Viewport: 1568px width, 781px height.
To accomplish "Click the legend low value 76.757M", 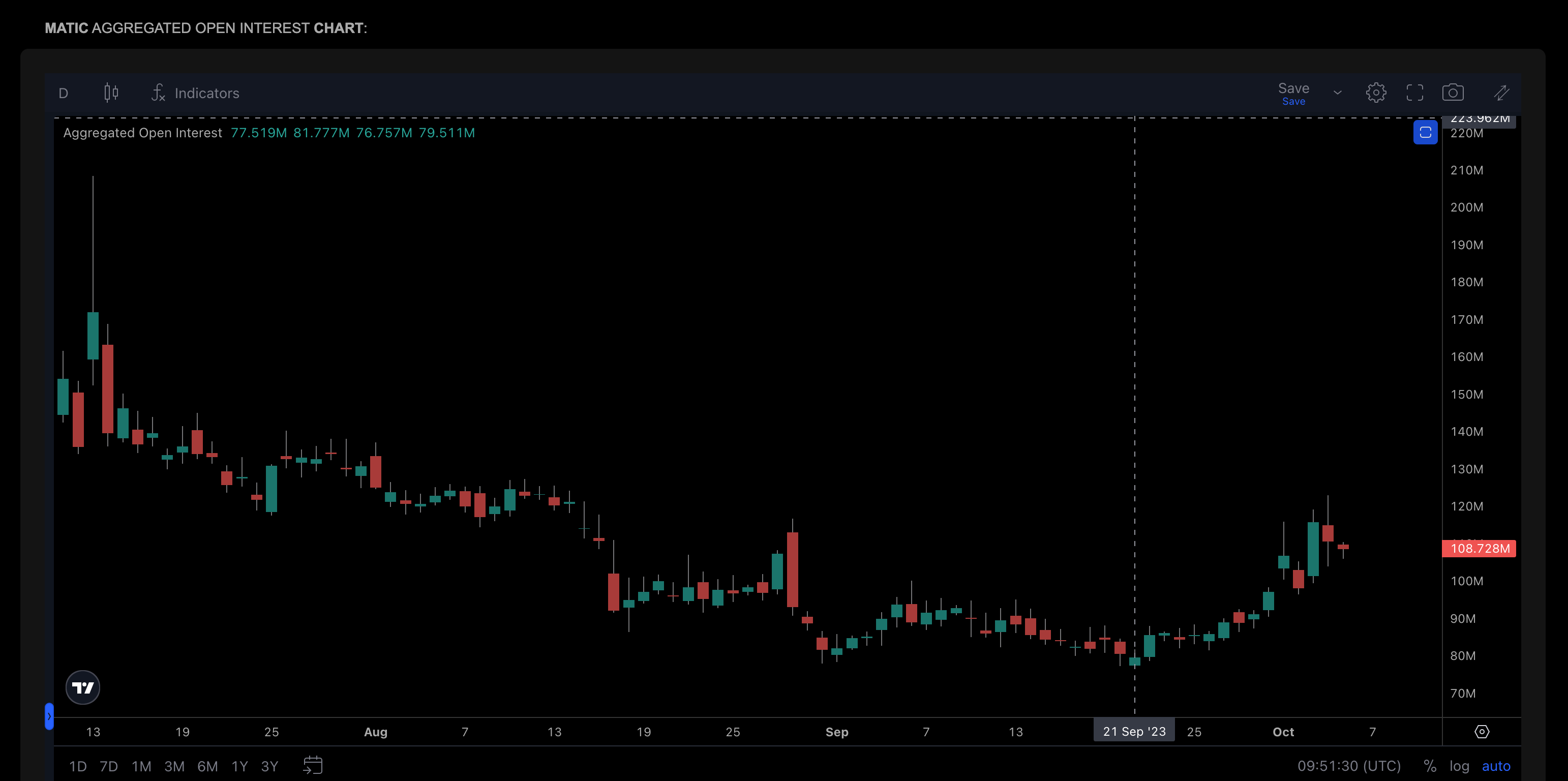I will (x=384, y=133).
